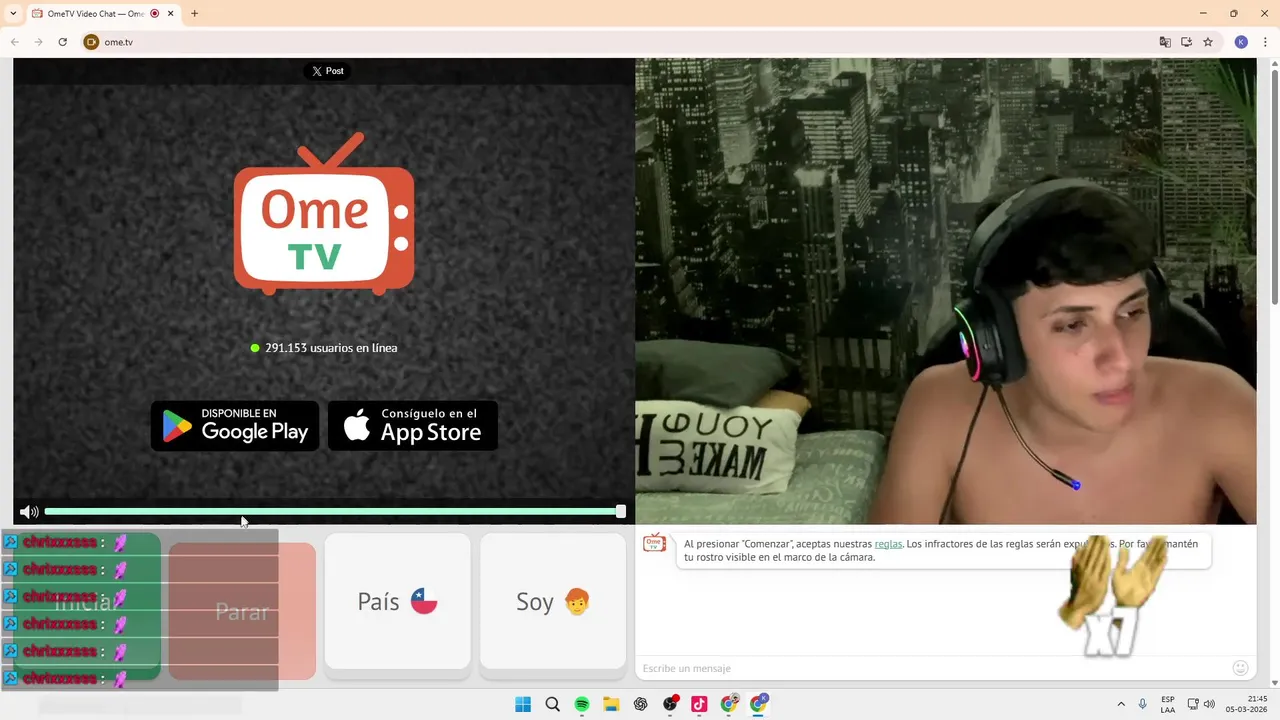
Task: Close the OmeTV Video Chat tab
Action: tap(171, 14)
